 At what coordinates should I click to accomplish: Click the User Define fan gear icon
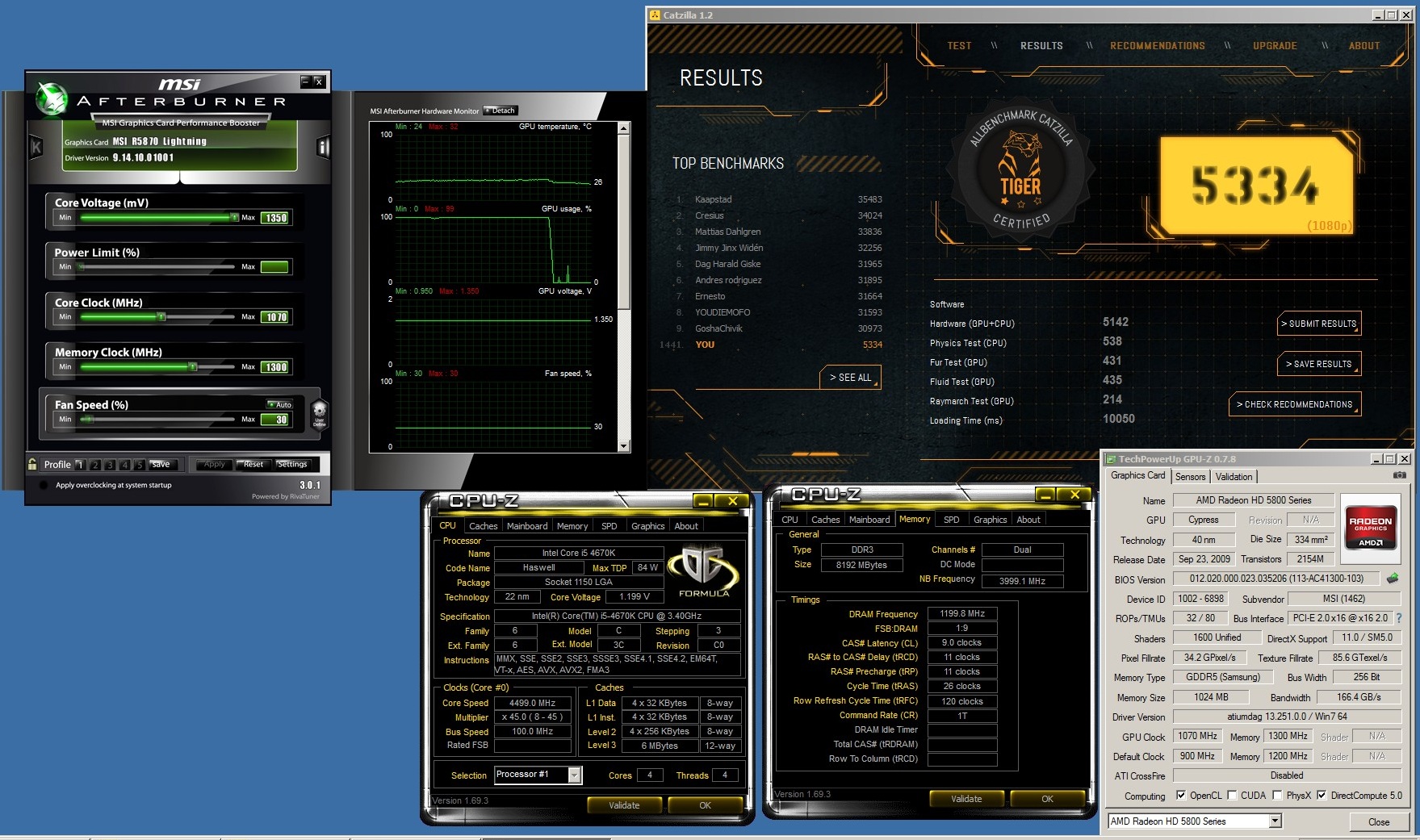(320, 414)
